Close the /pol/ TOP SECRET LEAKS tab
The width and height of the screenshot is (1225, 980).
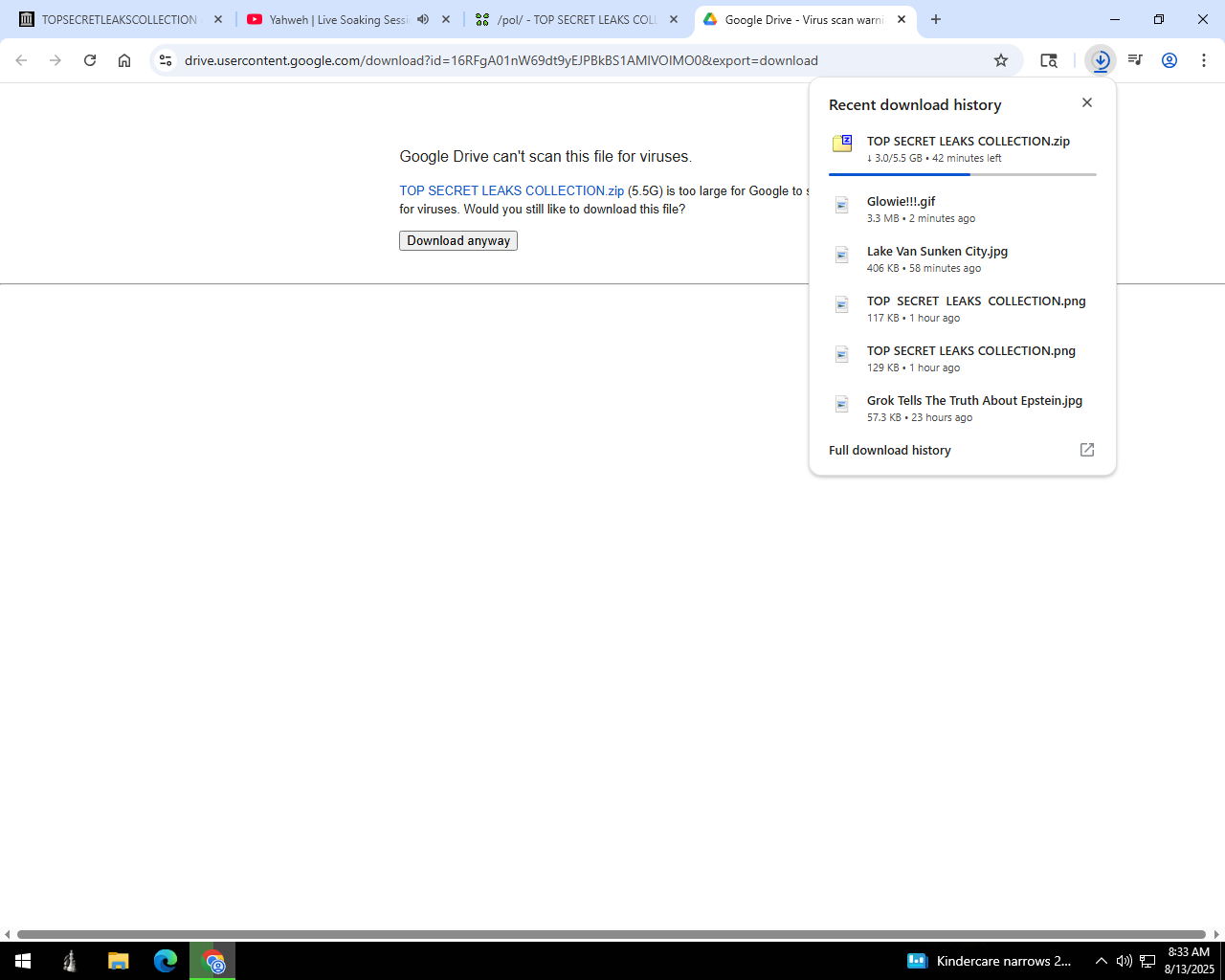click(674, 19)
